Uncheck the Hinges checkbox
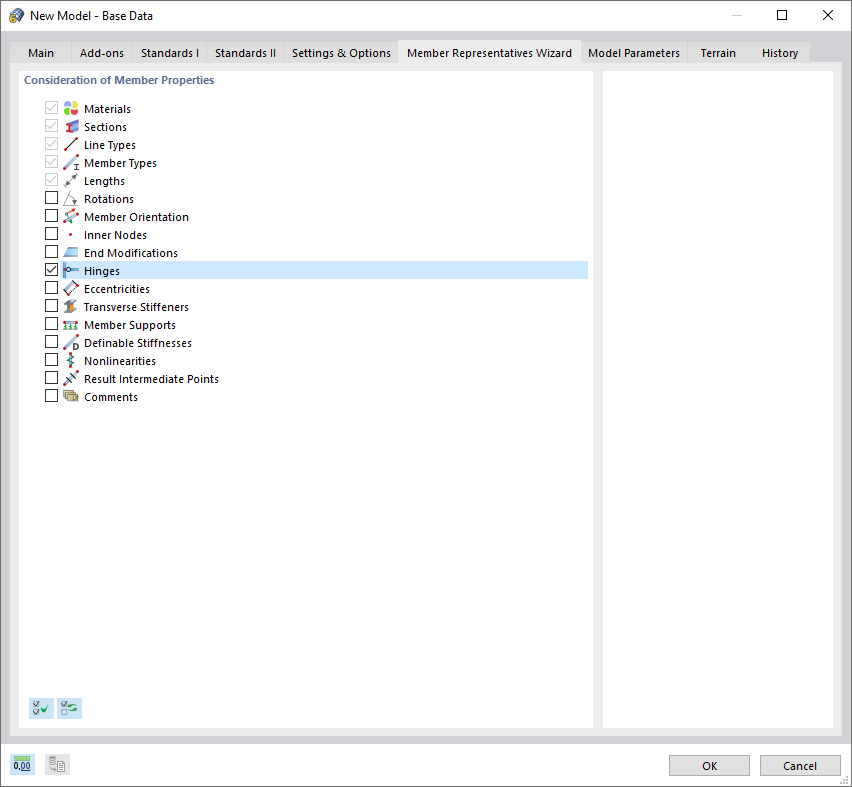852x787 pixels. (52, 270)
